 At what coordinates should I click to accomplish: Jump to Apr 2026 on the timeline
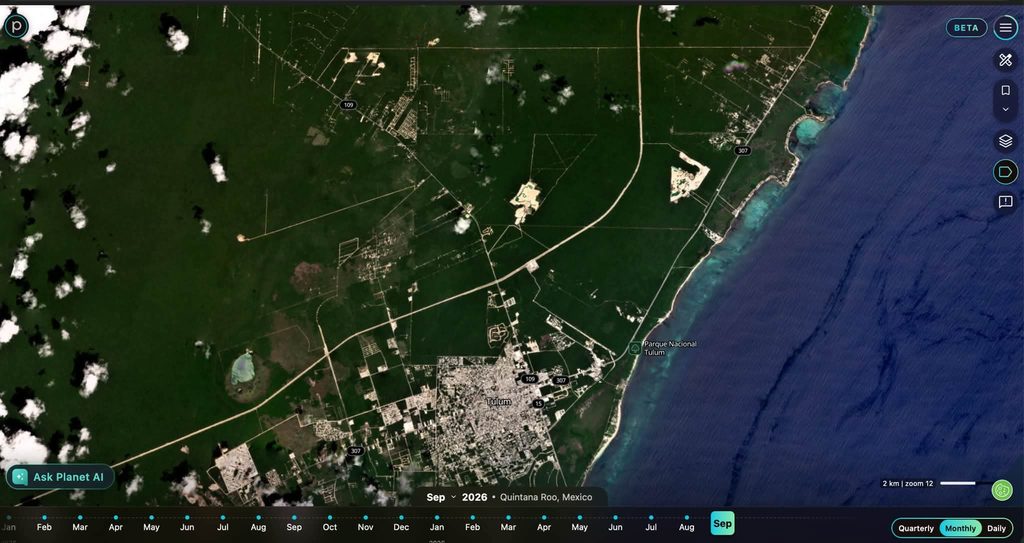coord(543,525)
